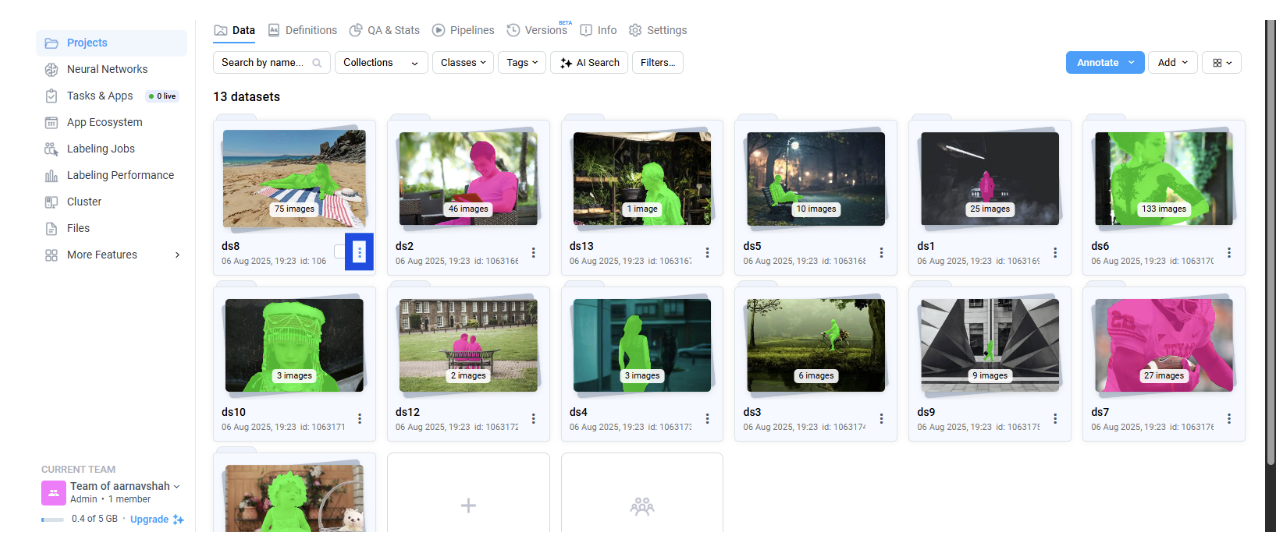This screenshot has height=544, width=1278.
Task: Expand the Team of aarnavshah switcher
Action: point(125,487)
